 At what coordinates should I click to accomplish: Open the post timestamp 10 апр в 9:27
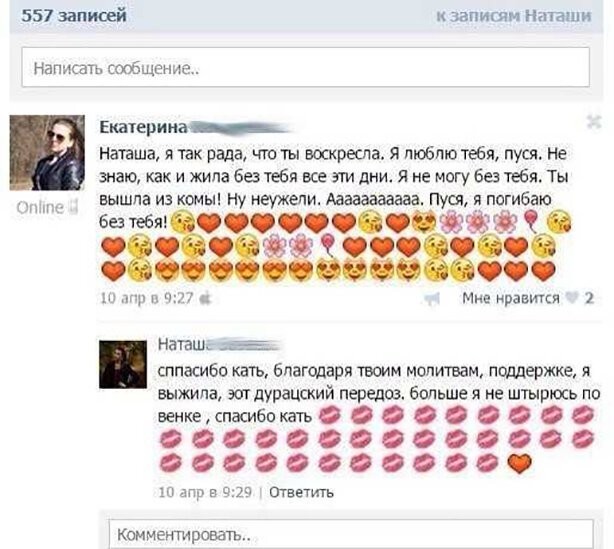[147, 298]
